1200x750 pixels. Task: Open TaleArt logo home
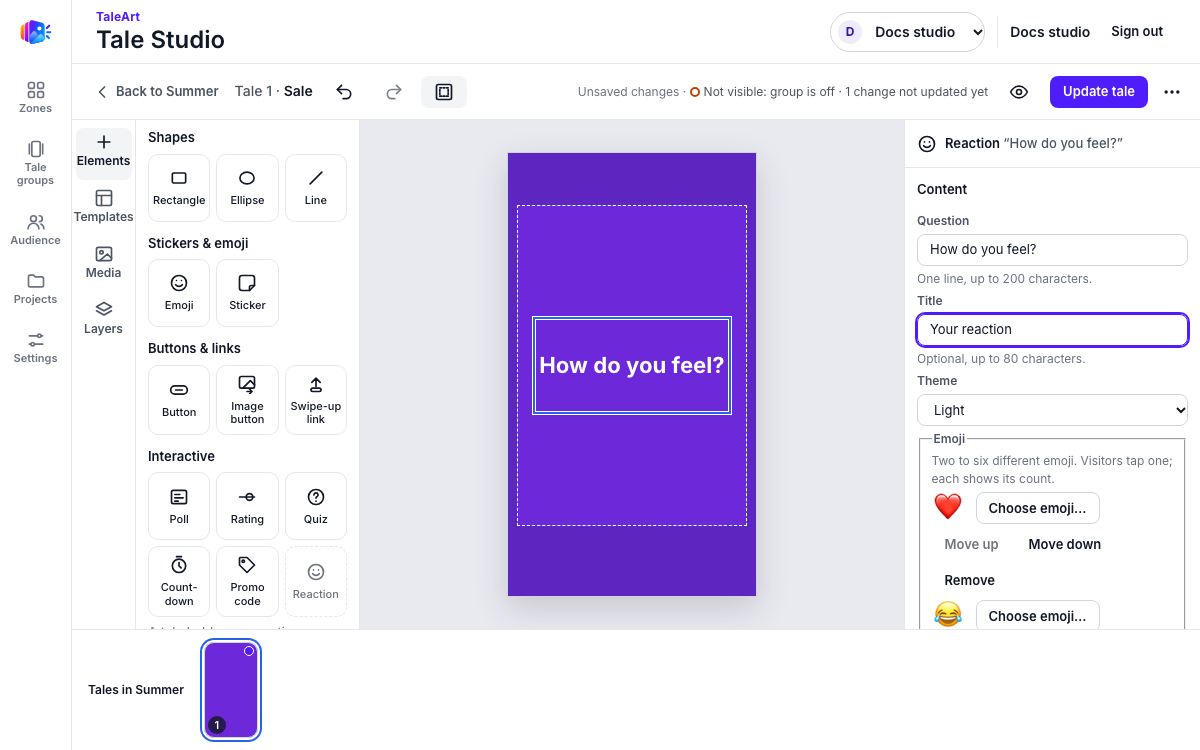(x=35, y=32)
